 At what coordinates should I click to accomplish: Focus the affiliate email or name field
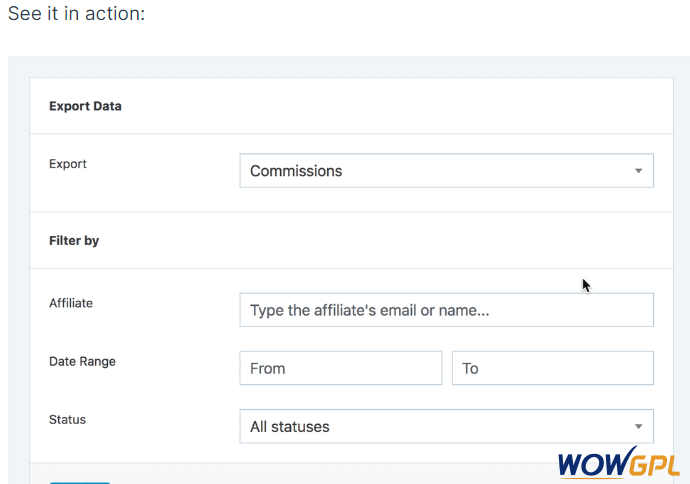coord(447,310)
